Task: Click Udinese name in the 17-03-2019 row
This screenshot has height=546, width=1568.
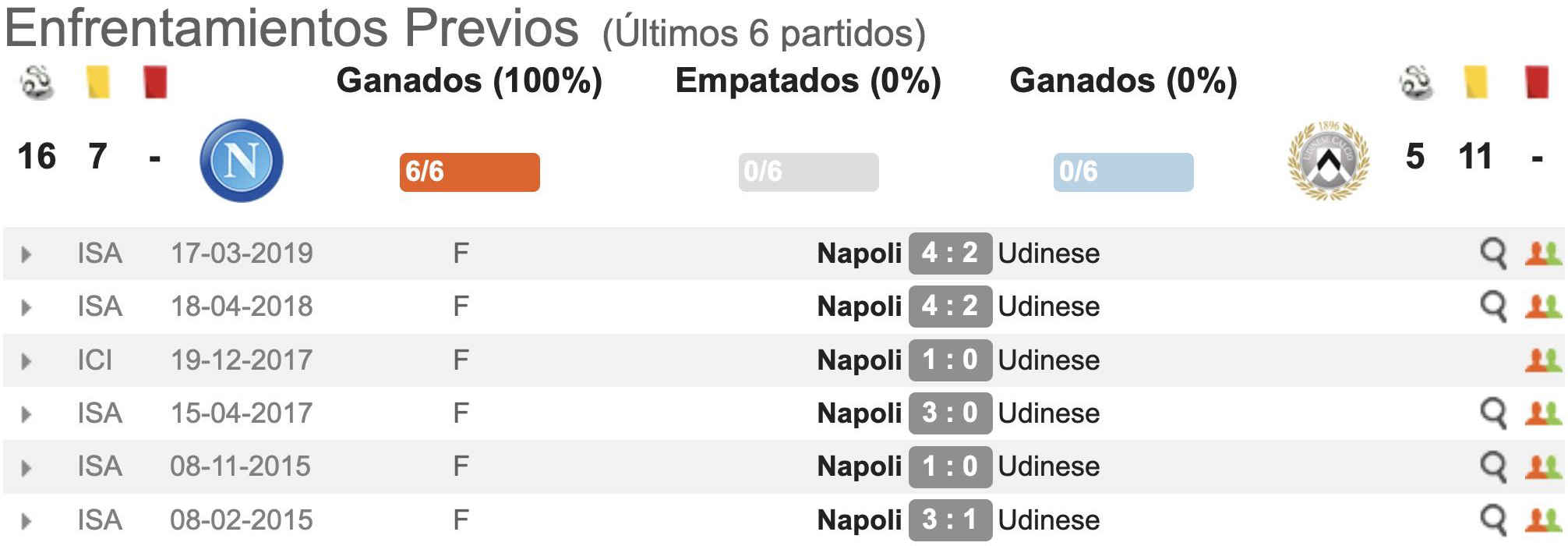Action: click(x=1049, y=253)
